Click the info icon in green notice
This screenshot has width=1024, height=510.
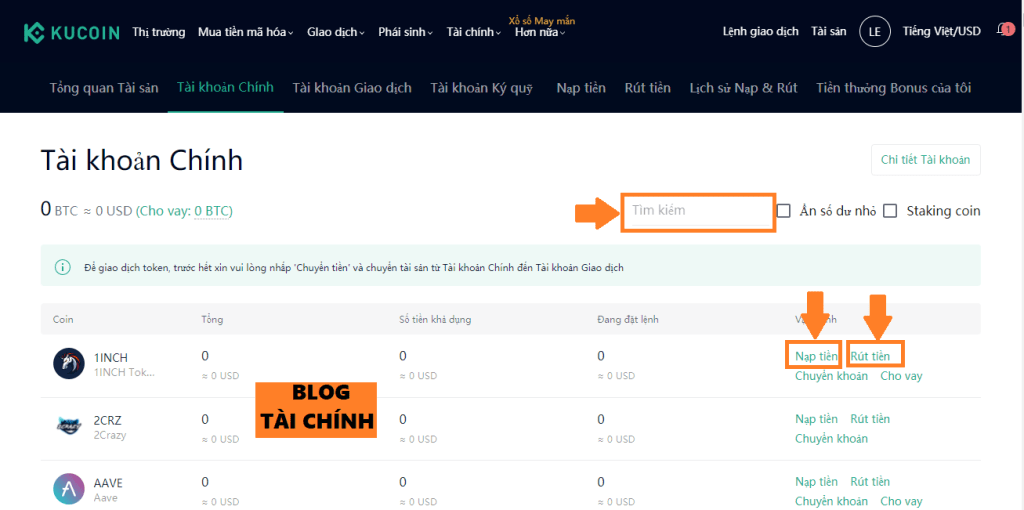[x=62, y=267]
